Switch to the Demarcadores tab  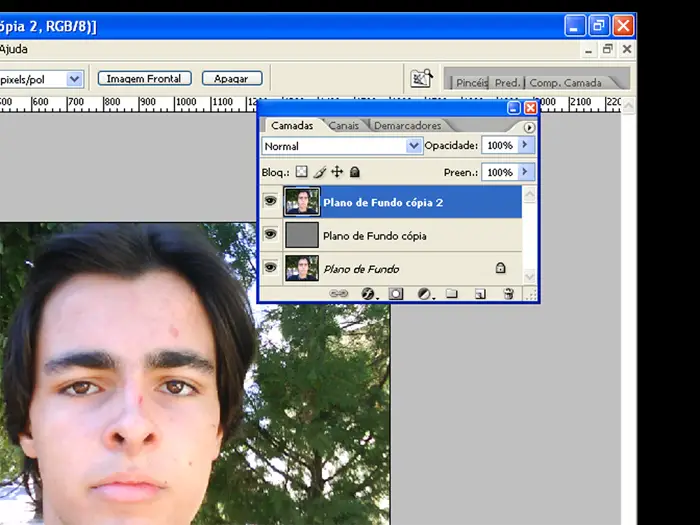407,126
